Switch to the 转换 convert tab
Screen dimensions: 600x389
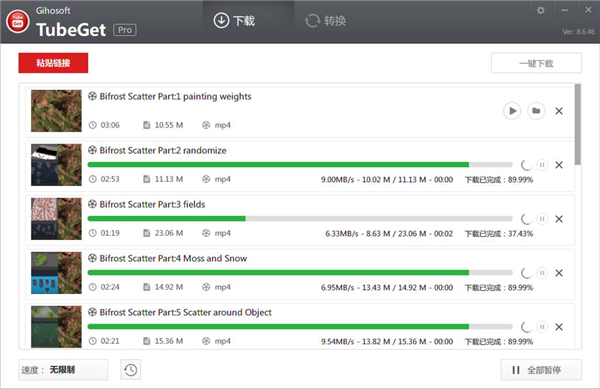click(x=326, y=21)
